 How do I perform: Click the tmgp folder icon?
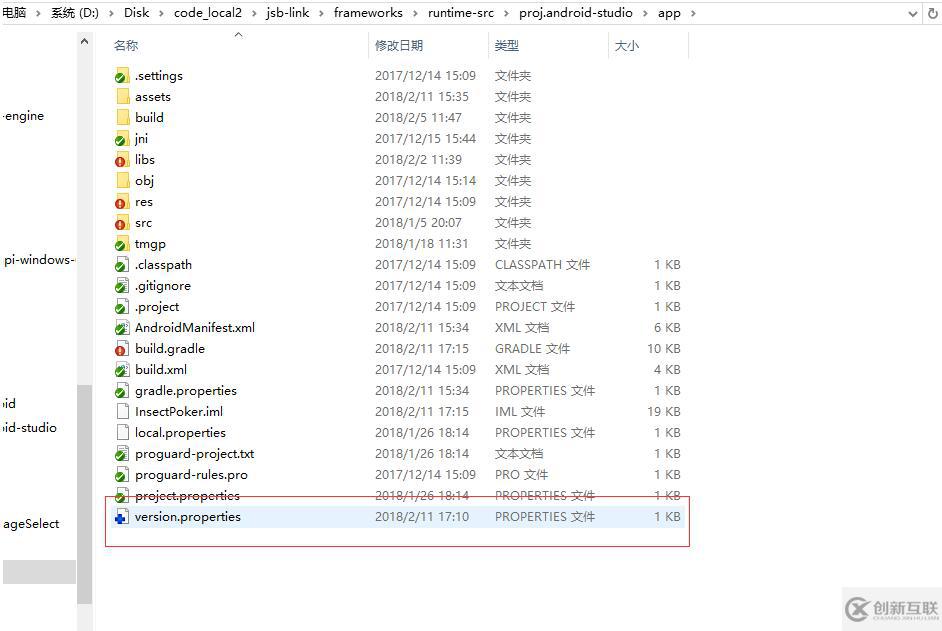pyautogui.click(x=122, y=244)
